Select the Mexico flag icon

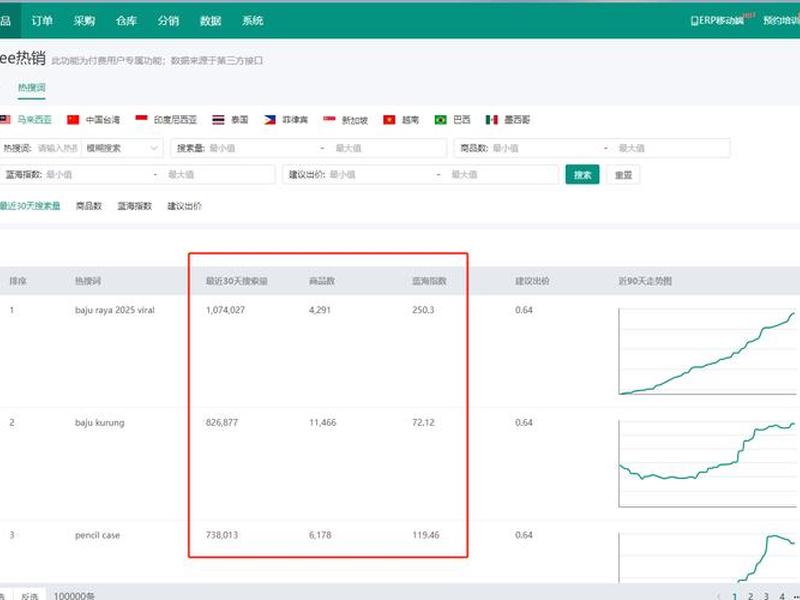492,119
